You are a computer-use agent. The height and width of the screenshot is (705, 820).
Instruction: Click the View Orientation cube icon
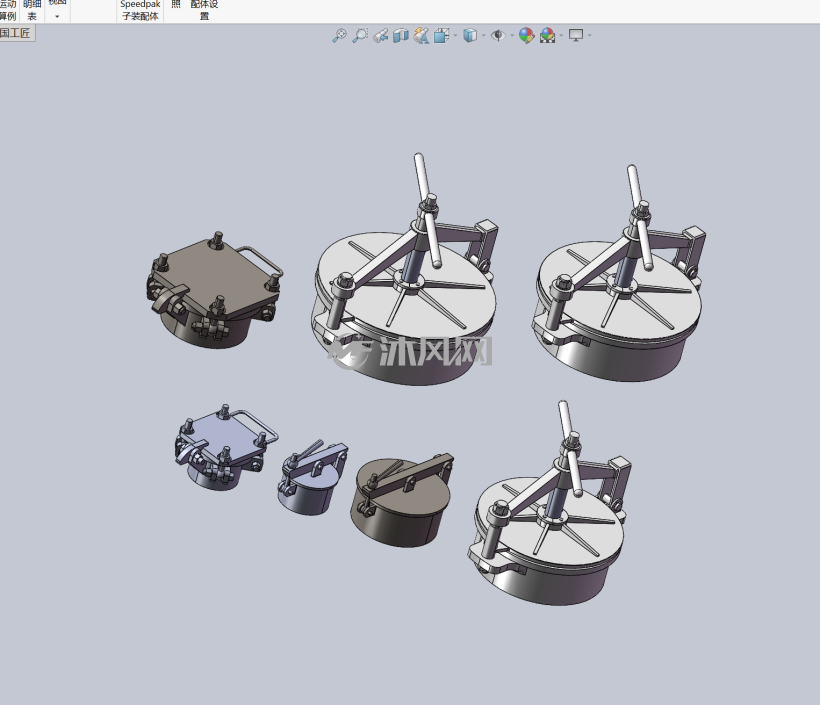click(441, 35)
